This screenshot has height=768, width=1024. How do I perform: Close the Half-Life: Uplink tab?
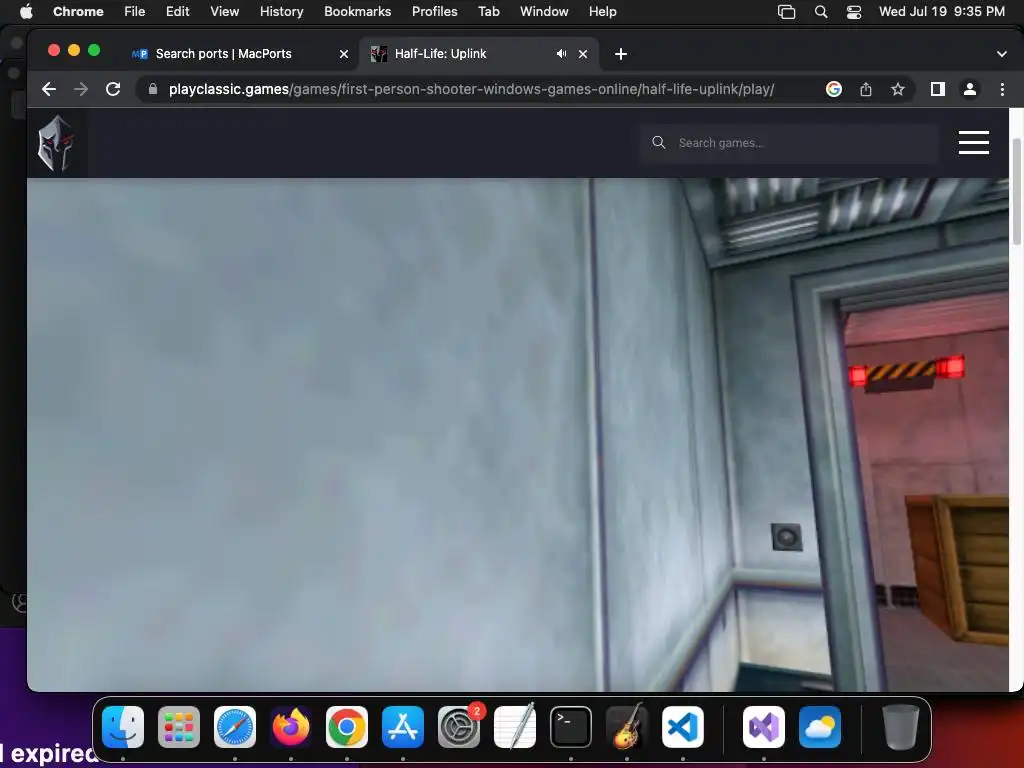[x=583, y=54]
